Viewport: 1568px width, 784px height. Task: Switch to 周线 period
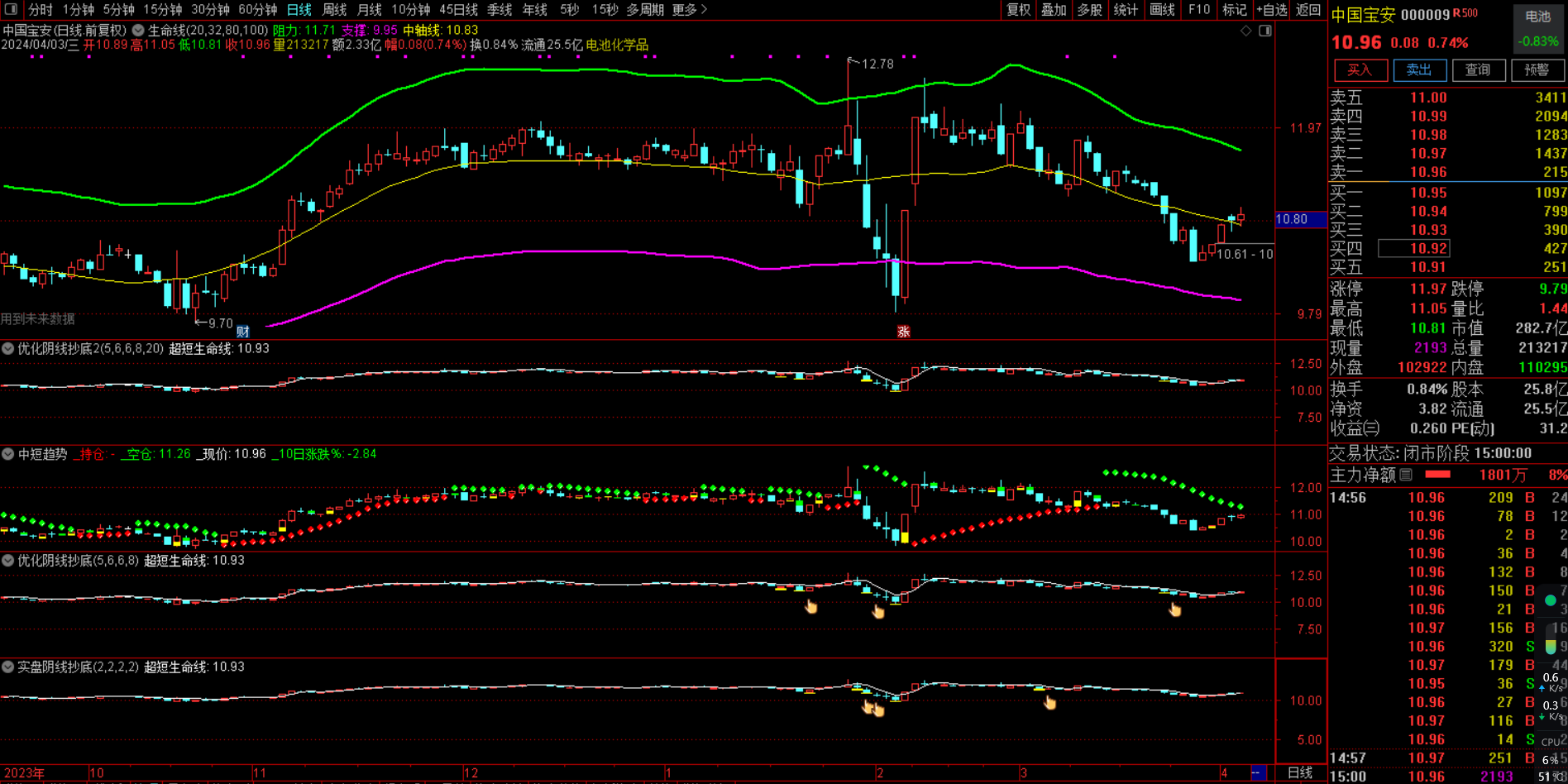pos(334,9)
